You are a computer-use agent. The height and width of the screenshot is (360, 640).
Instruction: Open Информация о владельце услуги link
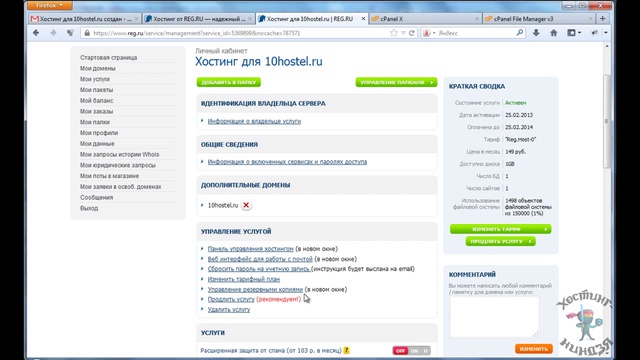254,121
